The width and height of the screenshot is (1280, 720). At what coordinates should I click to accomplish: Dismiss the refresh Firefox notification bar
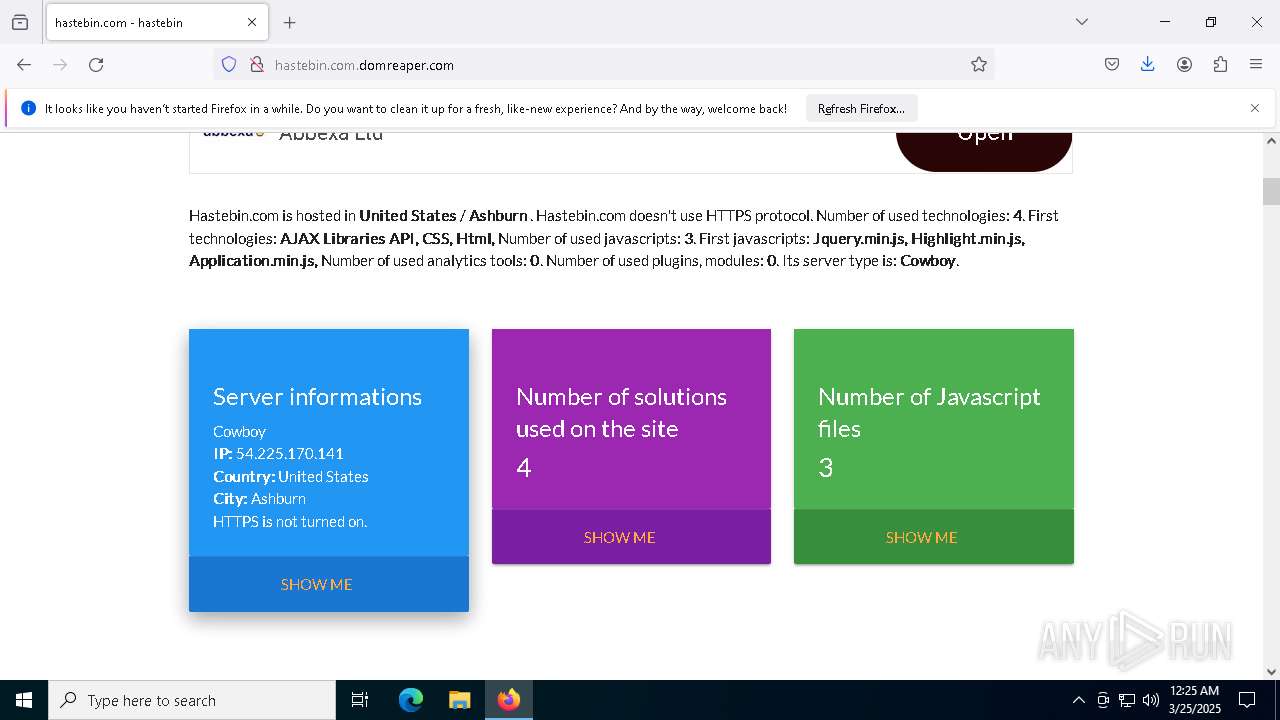tap(1255, 108)
